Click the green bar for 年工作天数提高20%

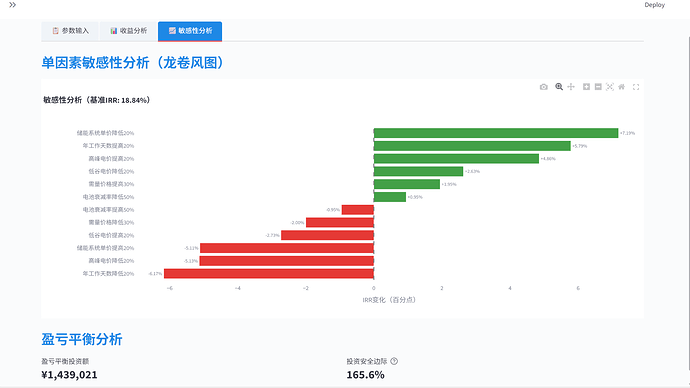(x=472, y=146)
